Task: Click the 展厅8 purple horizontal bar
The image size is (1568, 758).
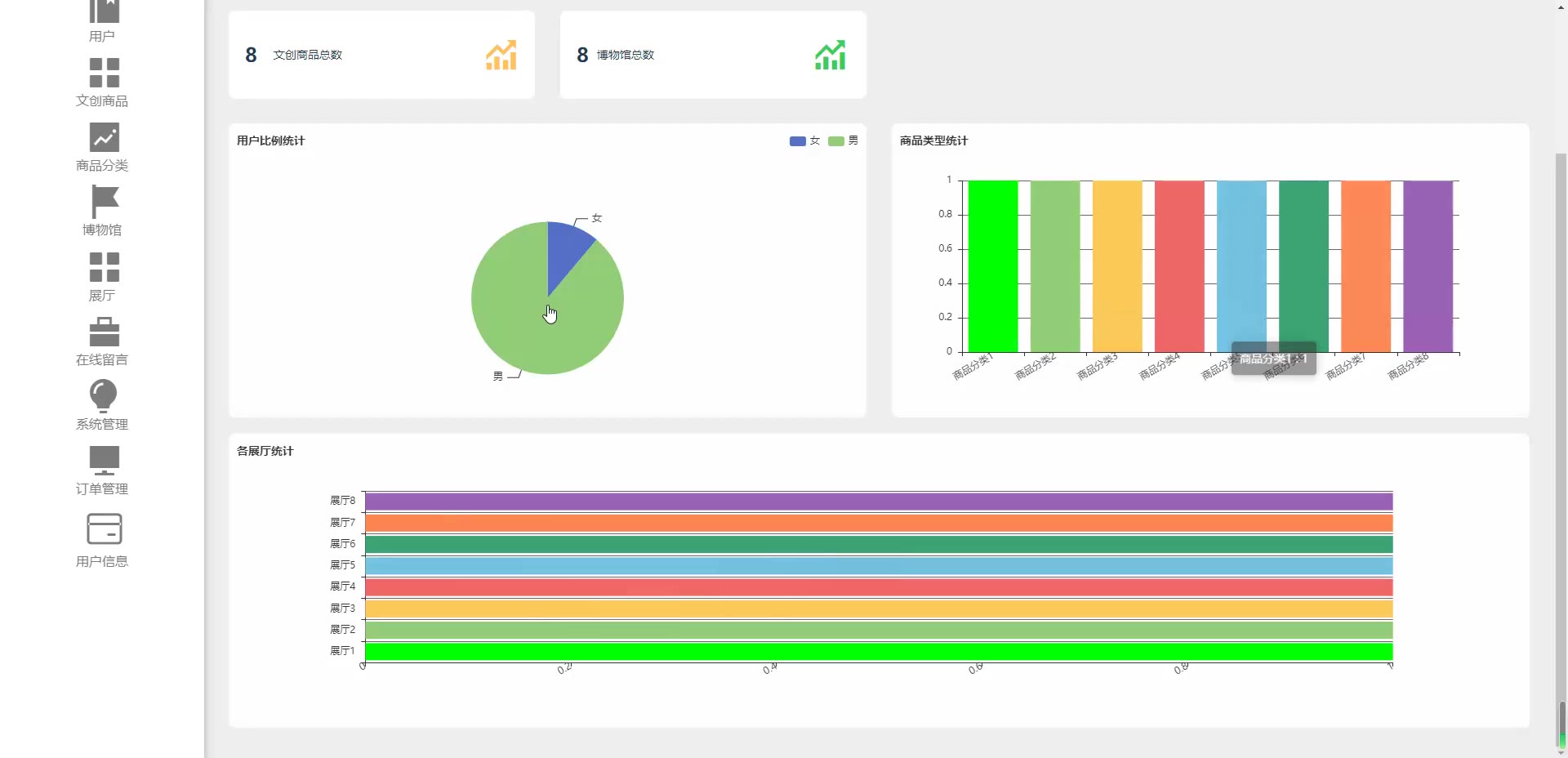Action: click(x=879, y=502)
